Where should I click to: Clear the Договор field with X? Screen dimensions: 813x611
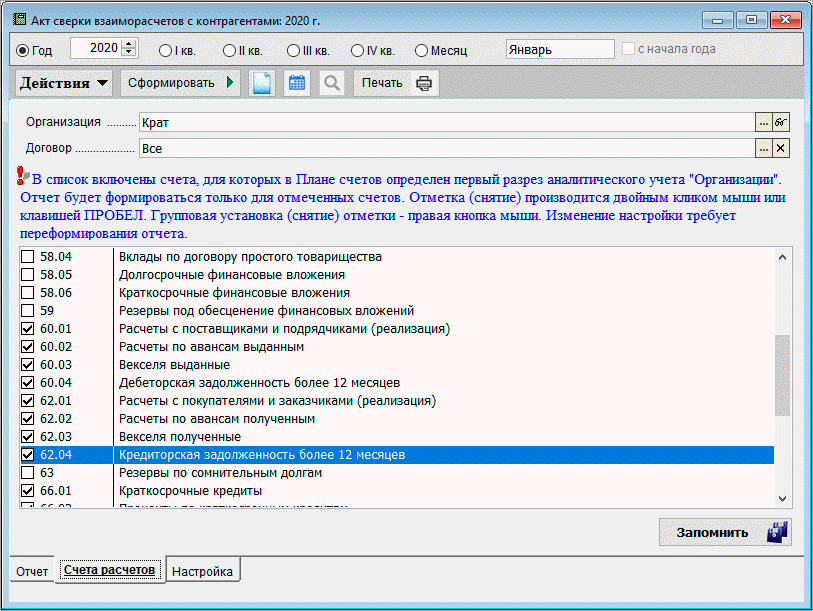click(781, 148)
